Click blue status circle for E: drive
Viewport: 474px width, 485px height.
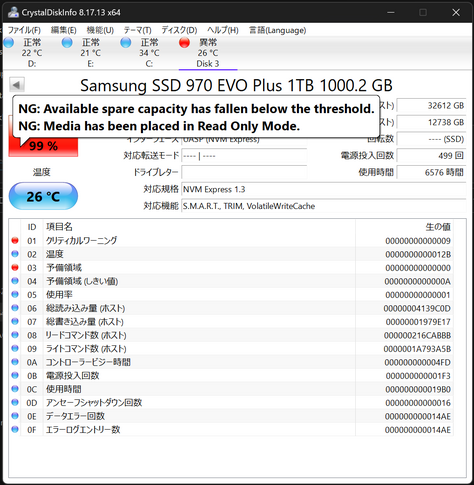pos(67,43)
